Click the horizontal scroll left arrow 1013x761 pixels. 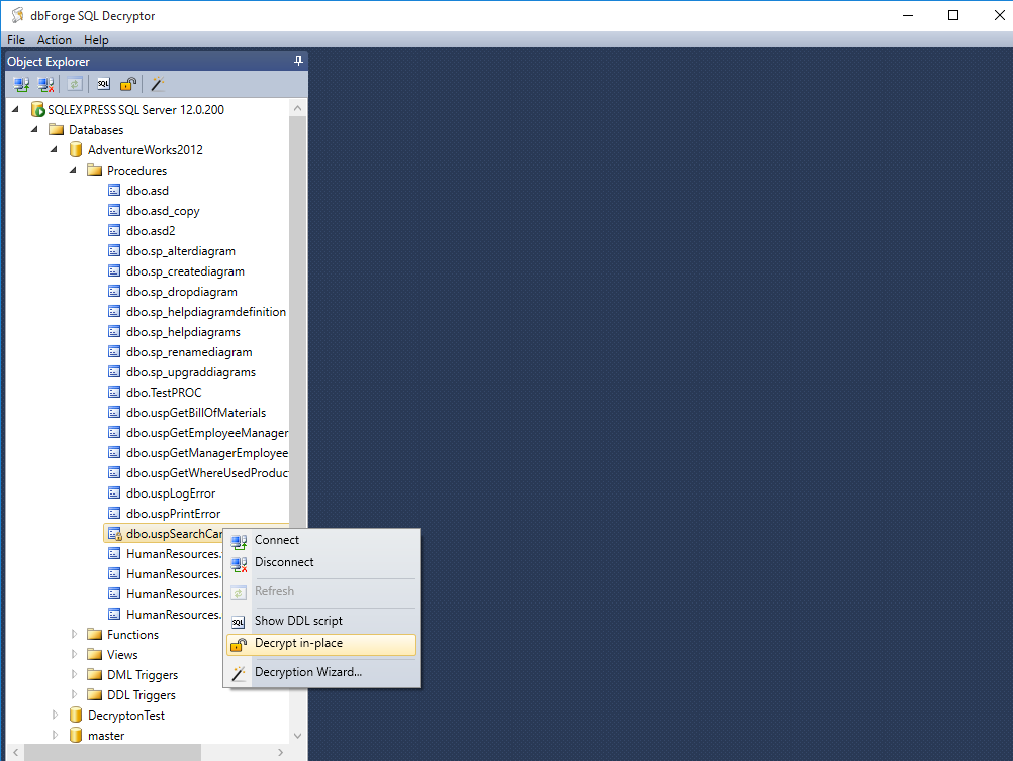pyautogui.click(x=15, y=753)
